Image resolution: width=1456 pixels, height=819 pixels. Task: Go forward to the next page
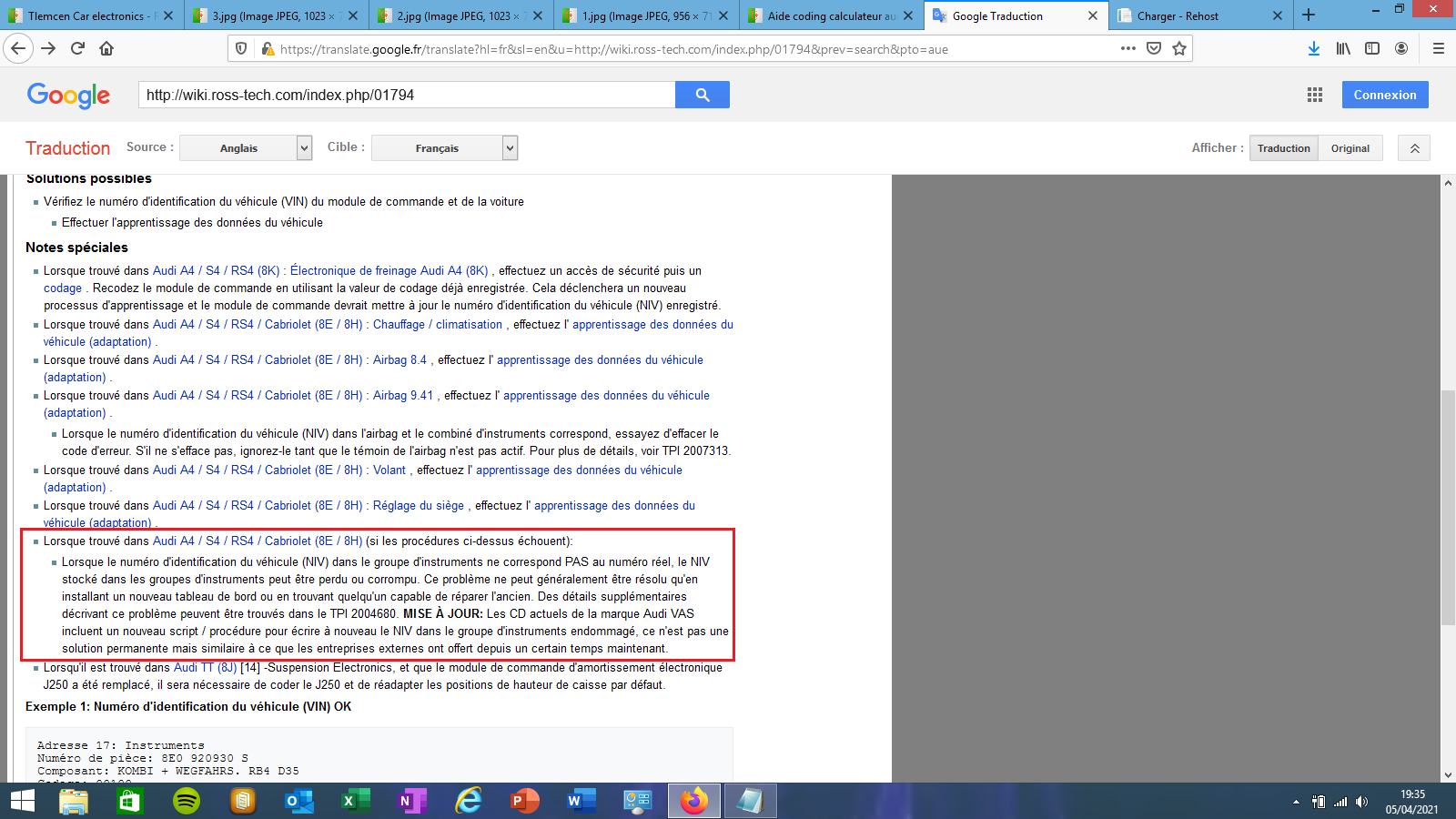48,48
